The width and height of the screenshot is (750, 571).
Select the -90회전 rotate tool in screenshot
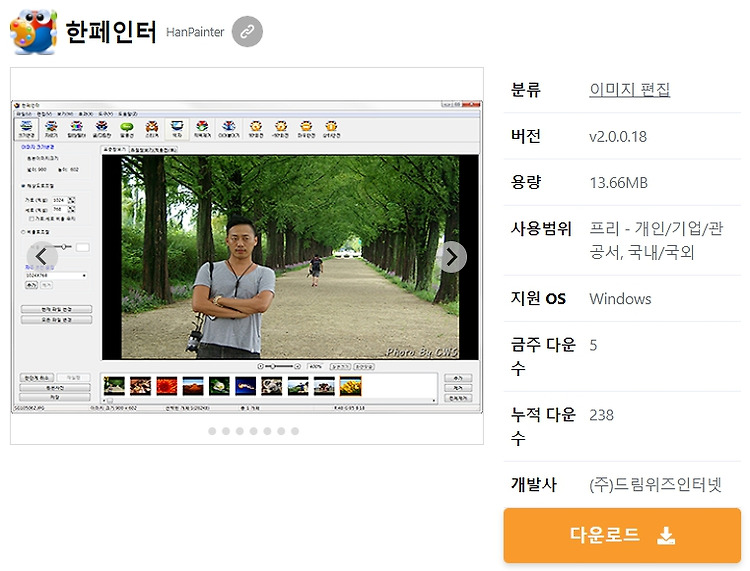click(x=281, y=129)
